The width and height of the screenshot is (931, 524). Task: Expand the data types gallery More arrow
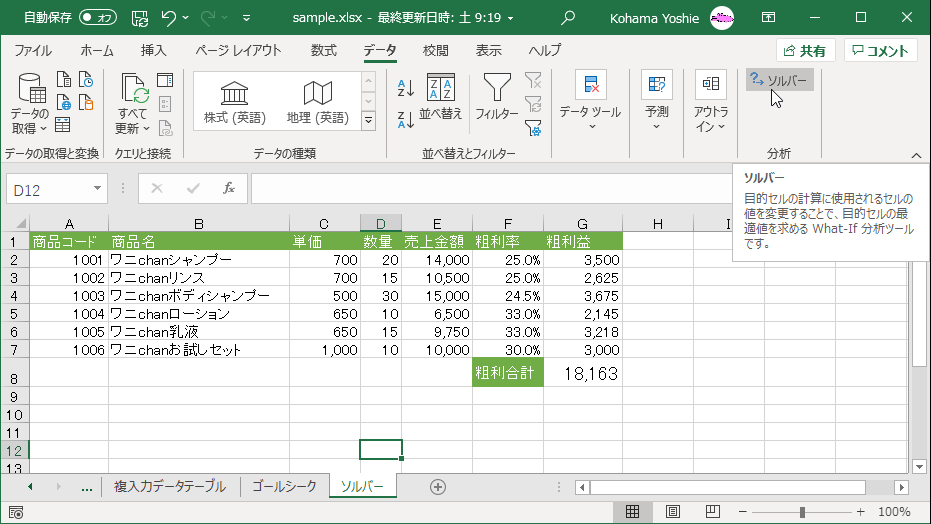point(369,121)
